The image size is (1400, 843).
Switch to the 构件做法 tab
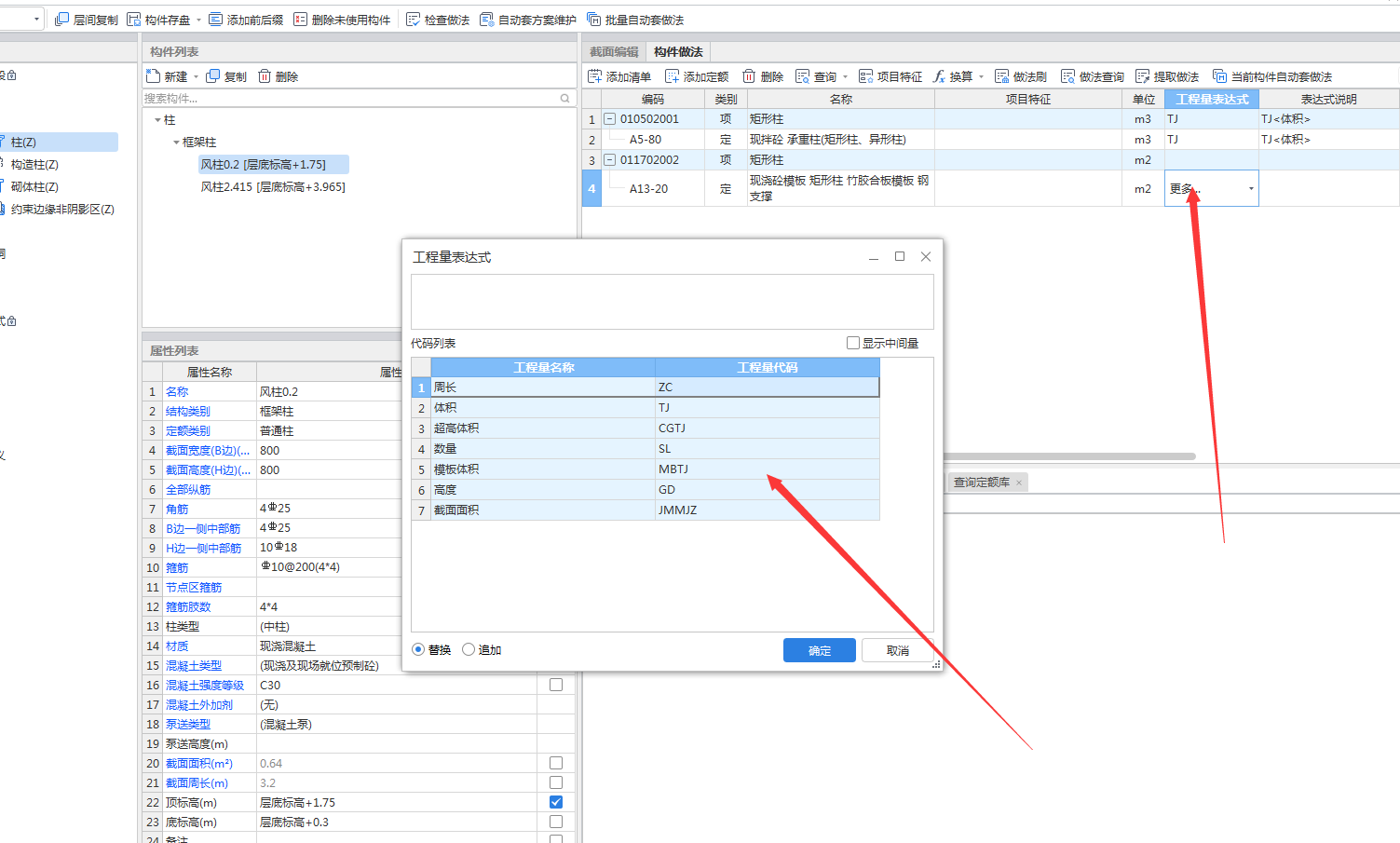coord(678,52)
